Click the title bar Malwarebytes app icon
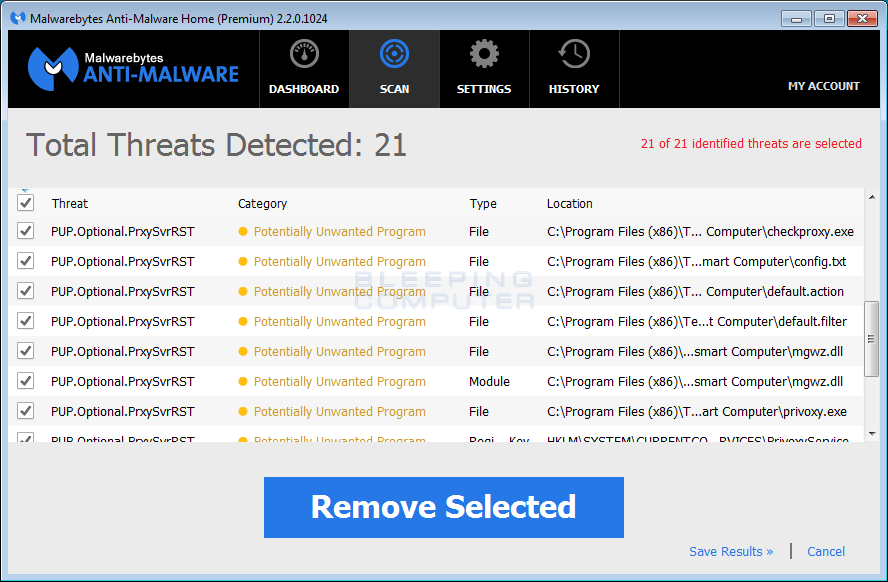Screen dimensions: 888x582 (18, 18)
